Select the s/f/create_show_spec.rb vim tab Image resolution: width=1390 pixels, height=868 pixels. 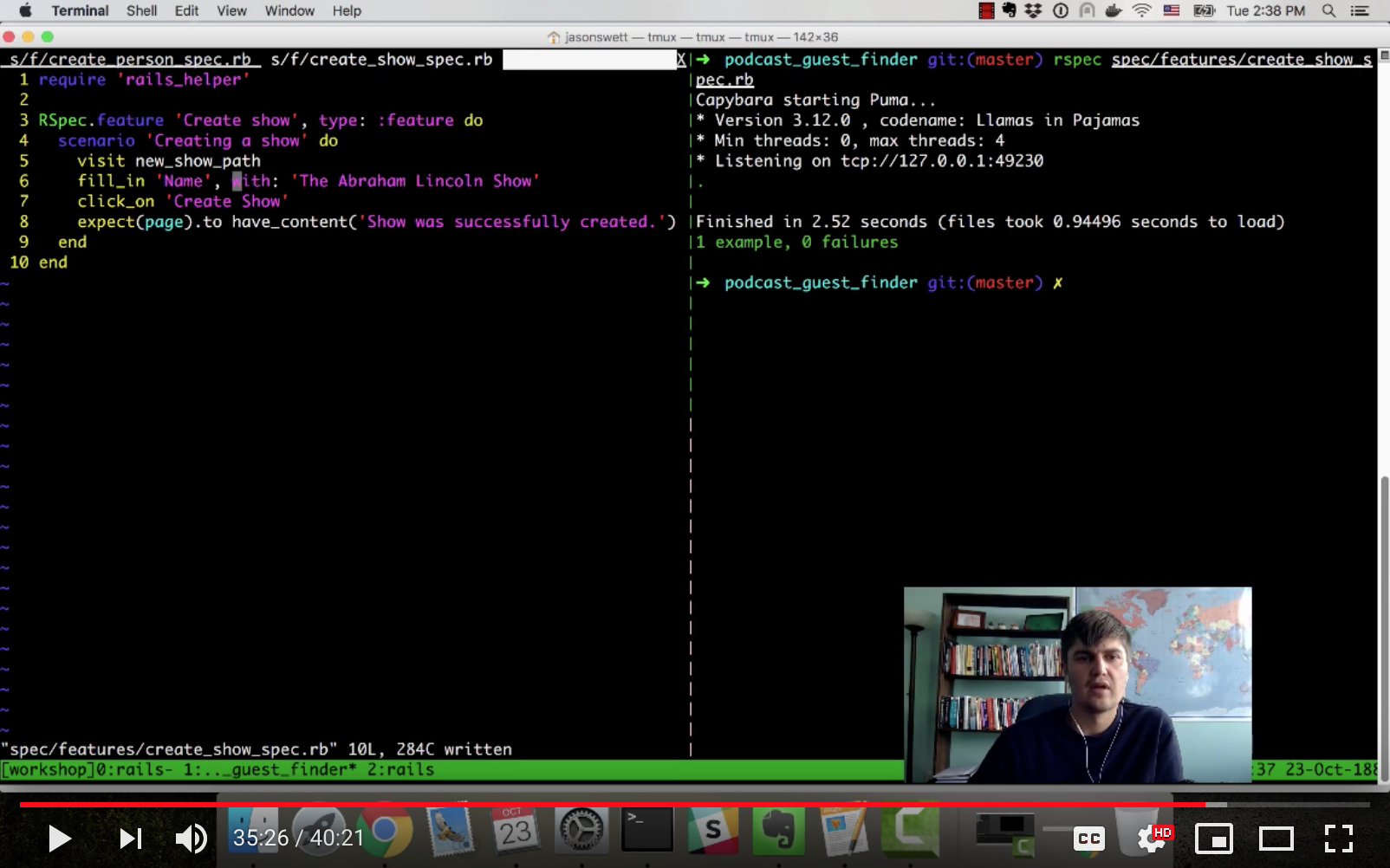(x=381, y=59)
